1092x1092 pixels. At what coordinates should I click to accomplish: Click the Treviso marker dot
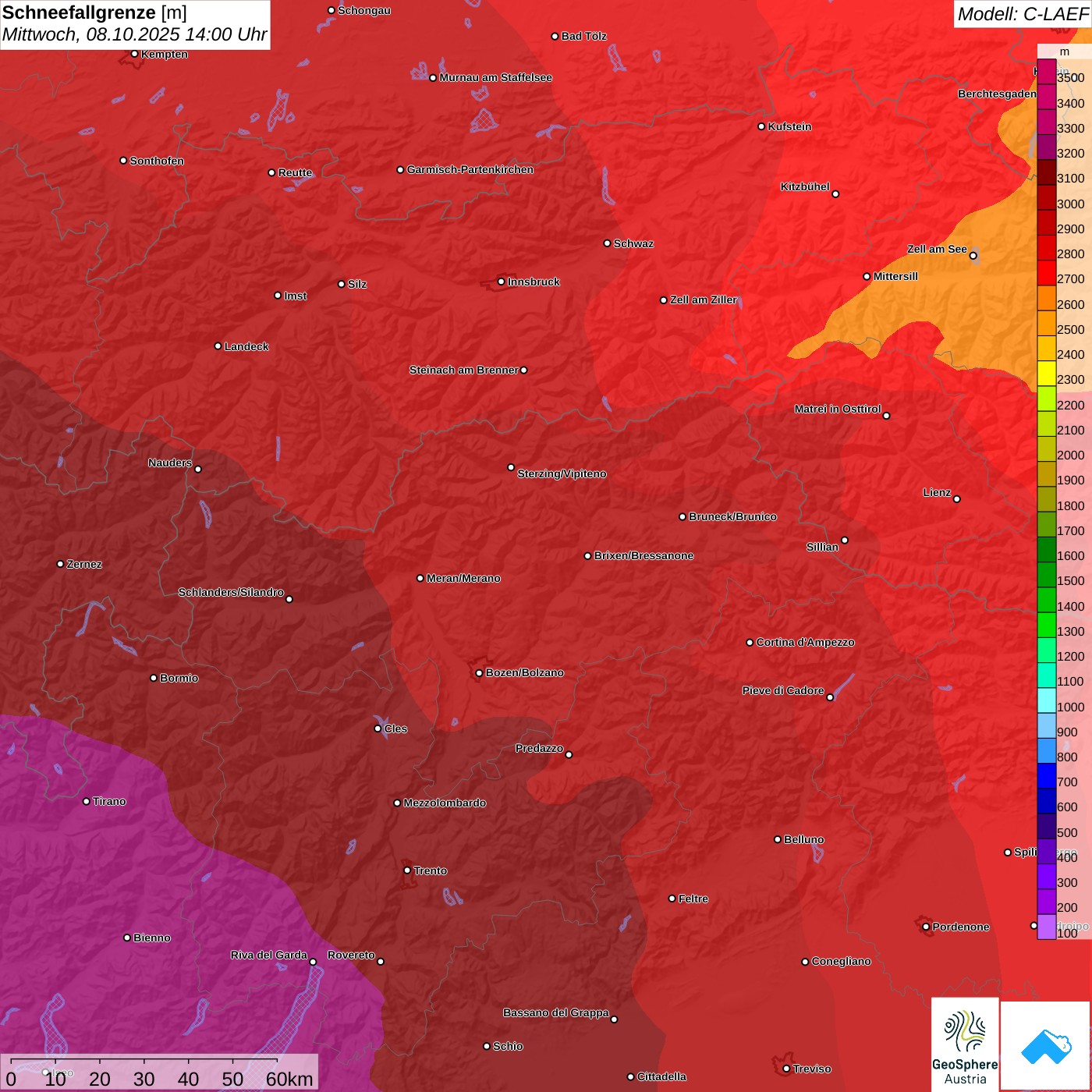coord(786,1069)
